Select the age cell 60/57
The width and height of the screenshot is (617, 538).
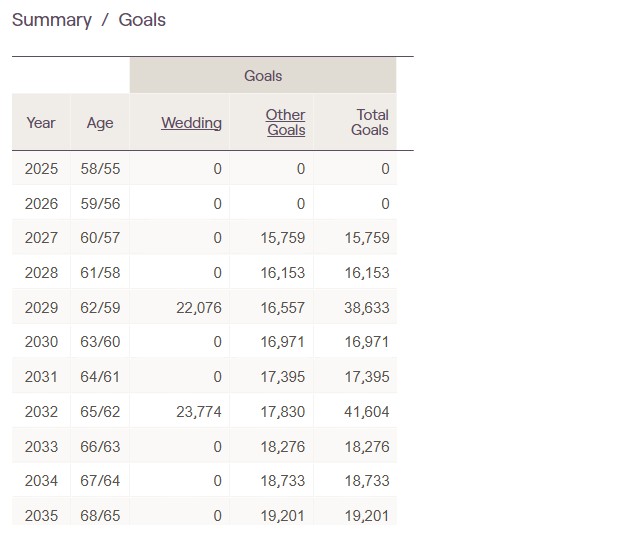100,238
